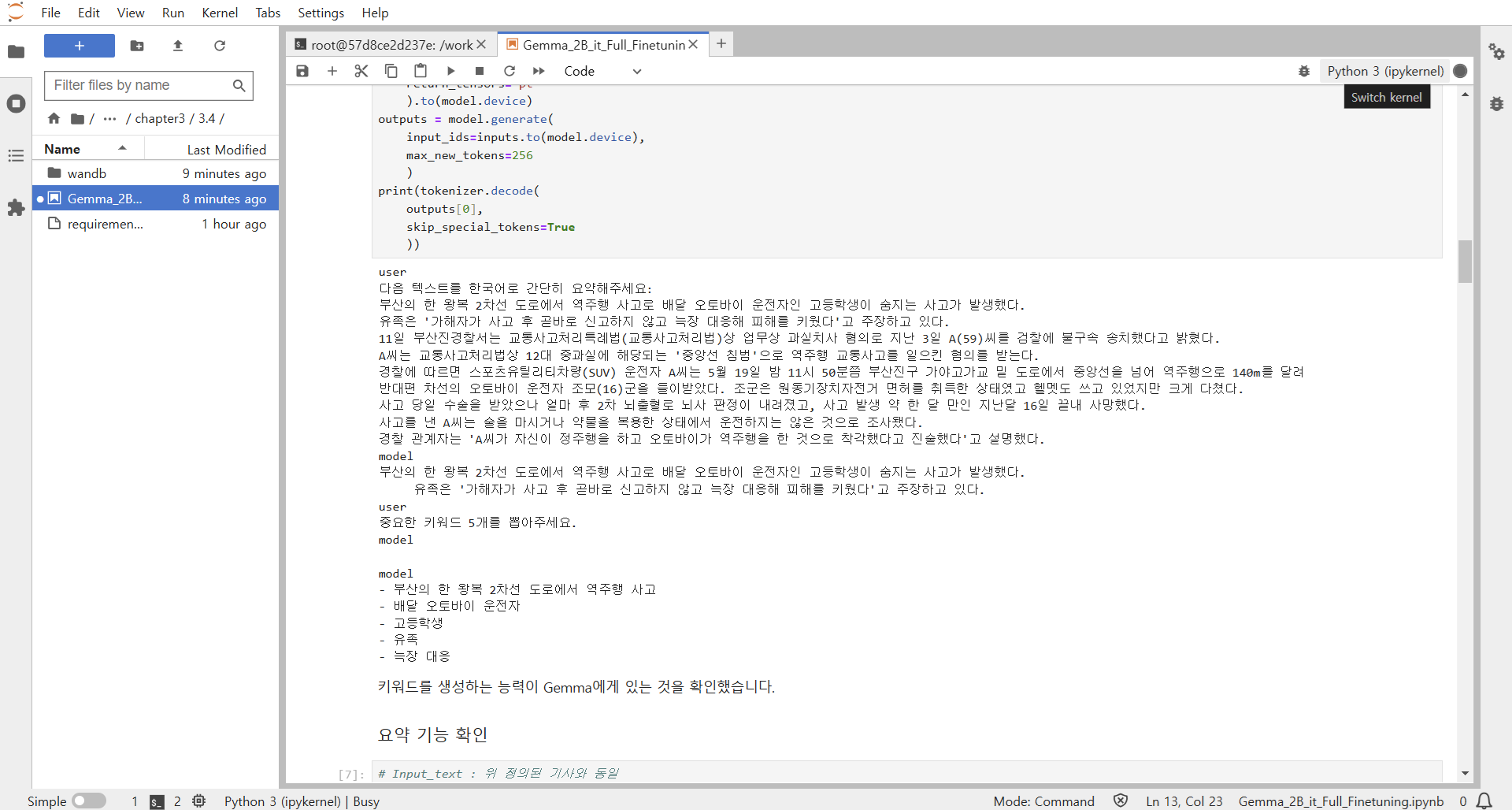This screenshot has height=810, width=1512.
Task: Open a new launcher tab with plus
Action: (721, 44)
